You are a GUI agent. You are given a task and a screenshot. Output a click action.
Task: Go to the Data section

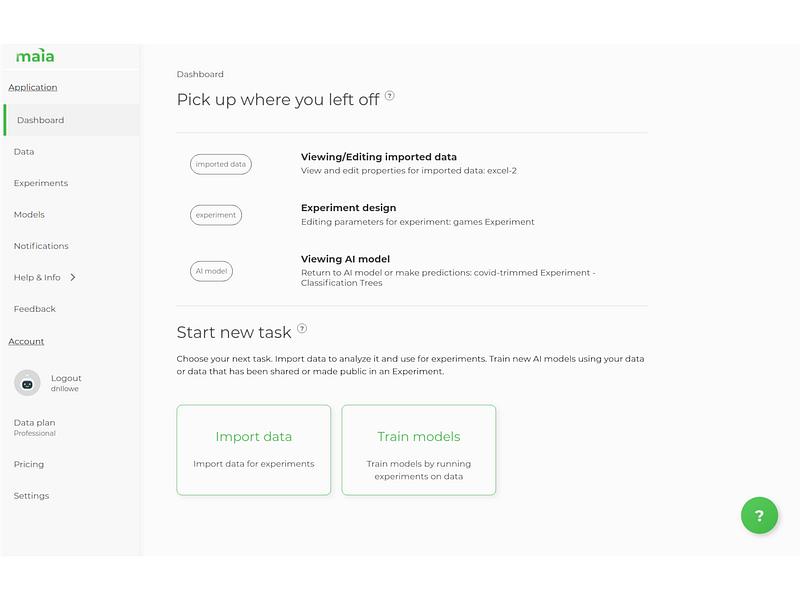pyautogui.click(x=24, y=152)
